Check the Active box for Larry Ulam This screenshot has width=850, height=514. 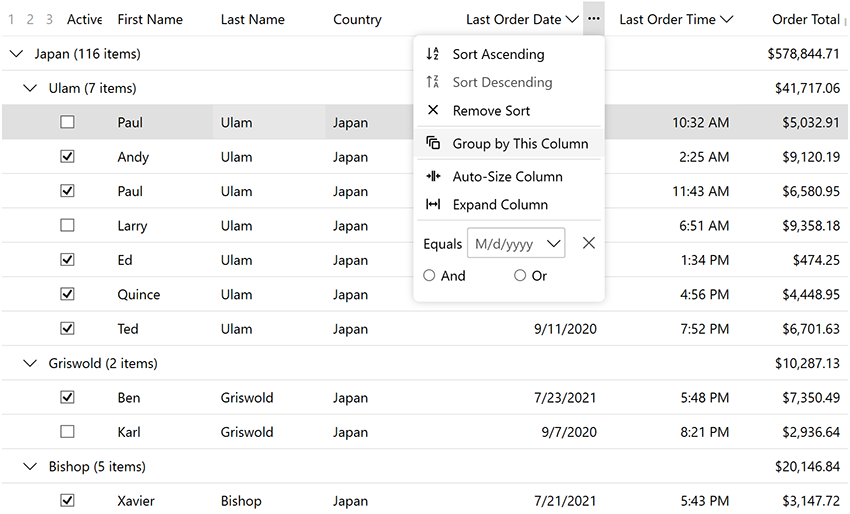(x=67, y=226)
